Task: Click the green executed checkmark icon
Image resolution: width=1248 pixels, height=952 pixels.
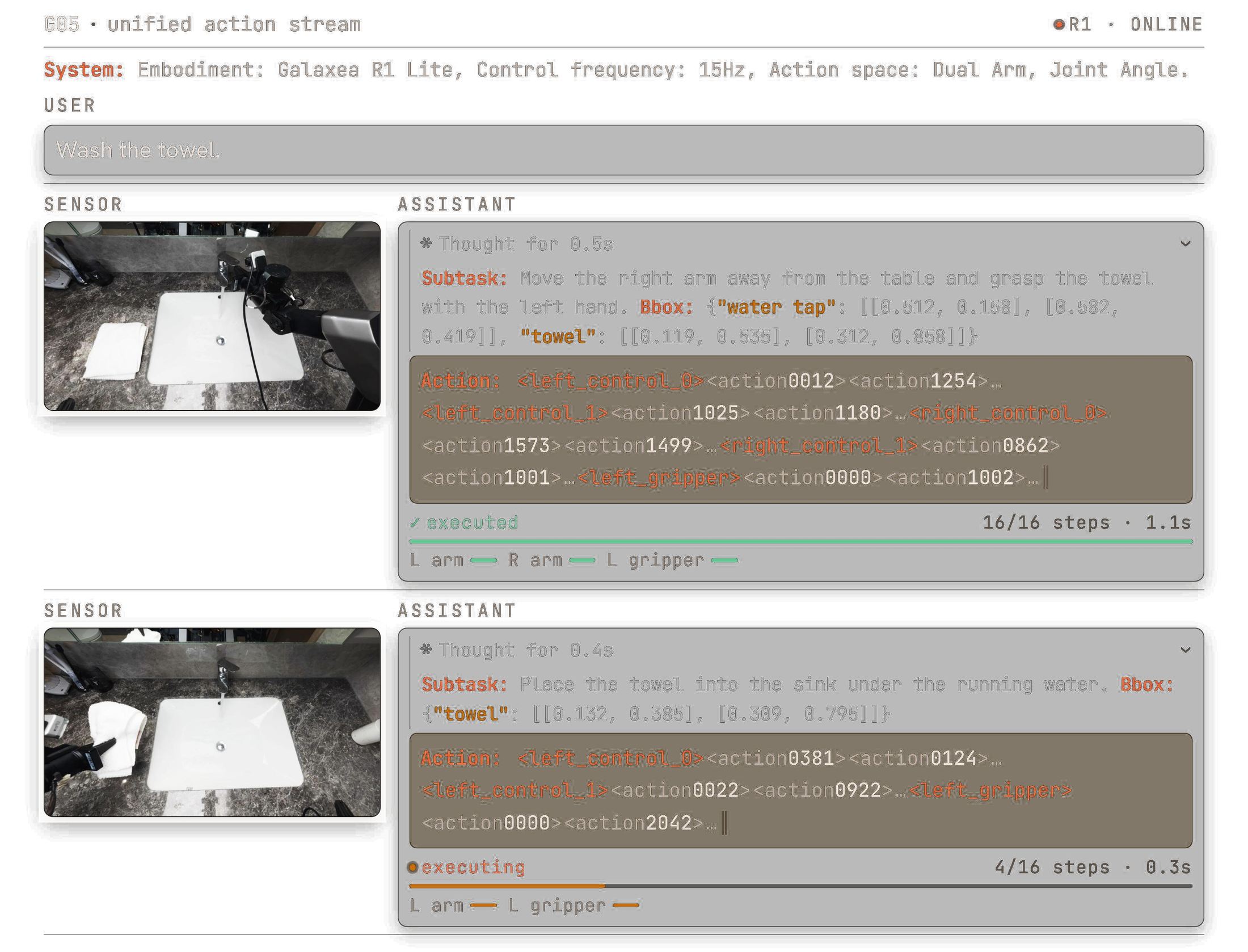Action: tap(415, 523)
